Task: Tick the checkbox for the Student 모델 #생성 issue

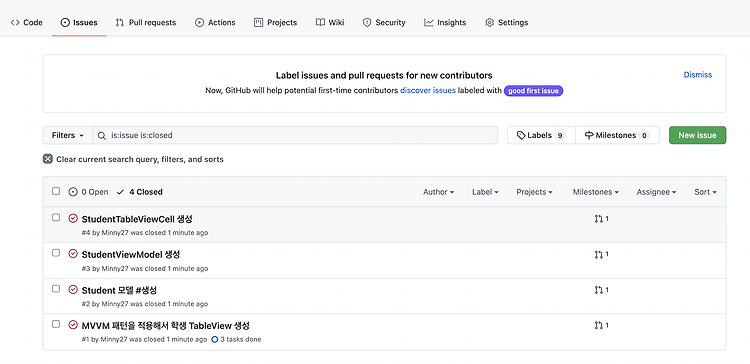Action: (56, 288)
